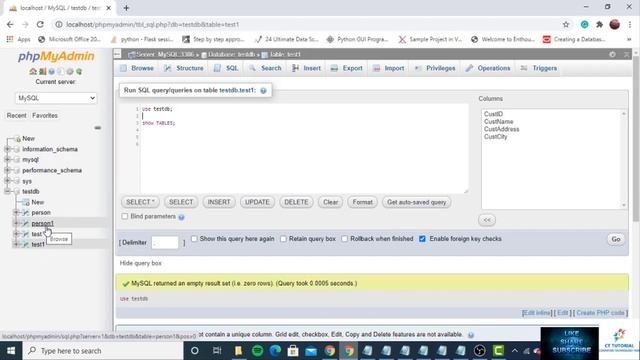
Task: Open the navigation settings gear icon in the sidebar
Action: [70, 71]
